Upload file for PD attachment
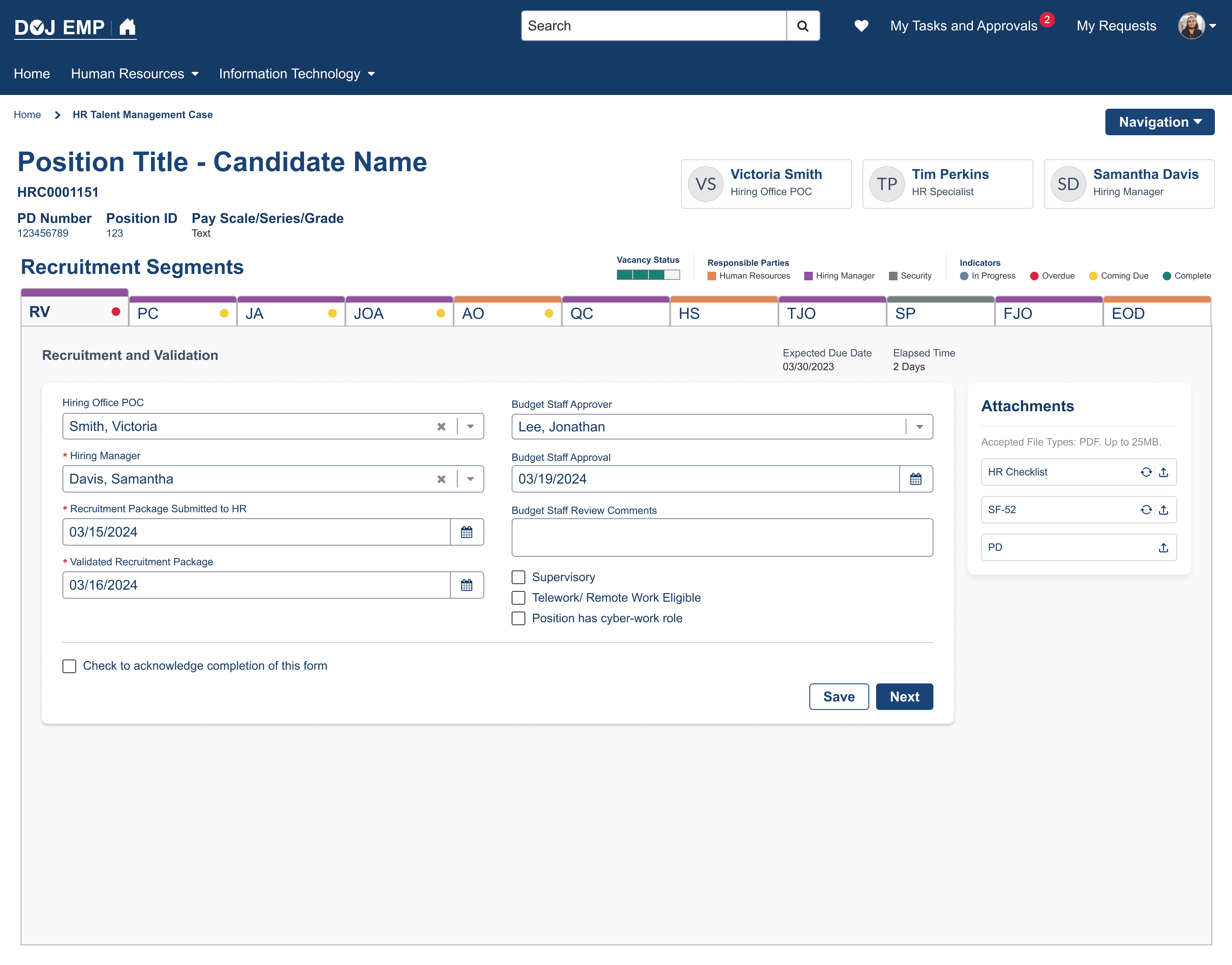The height and width of the screenshot is (965, 1232). point(1164,548)
